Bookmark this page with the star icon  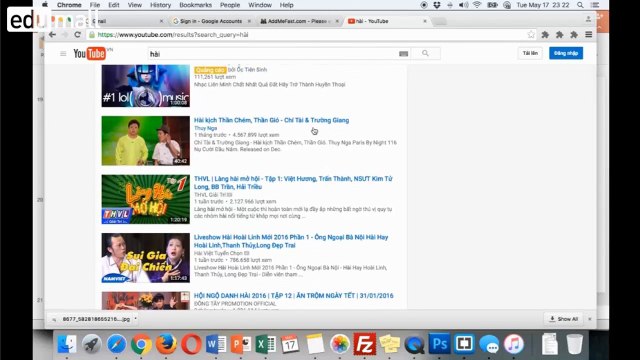(531, 35)
